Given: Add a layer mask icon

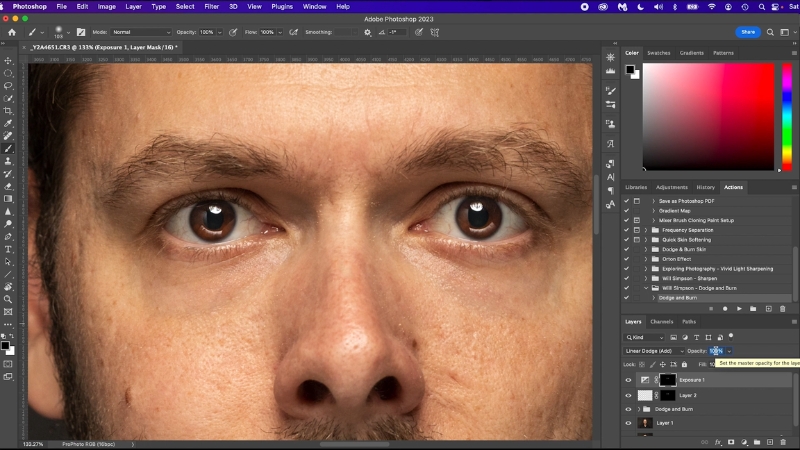Looking at the screenshot, I should tap(731, 442).
